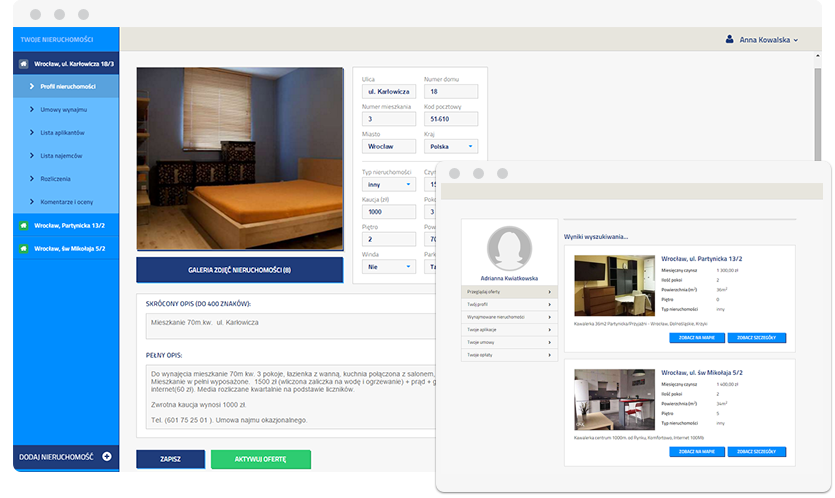Open Przeglądaj oferty in front window menu
835x498 pixels.
(x=509, y=292)
